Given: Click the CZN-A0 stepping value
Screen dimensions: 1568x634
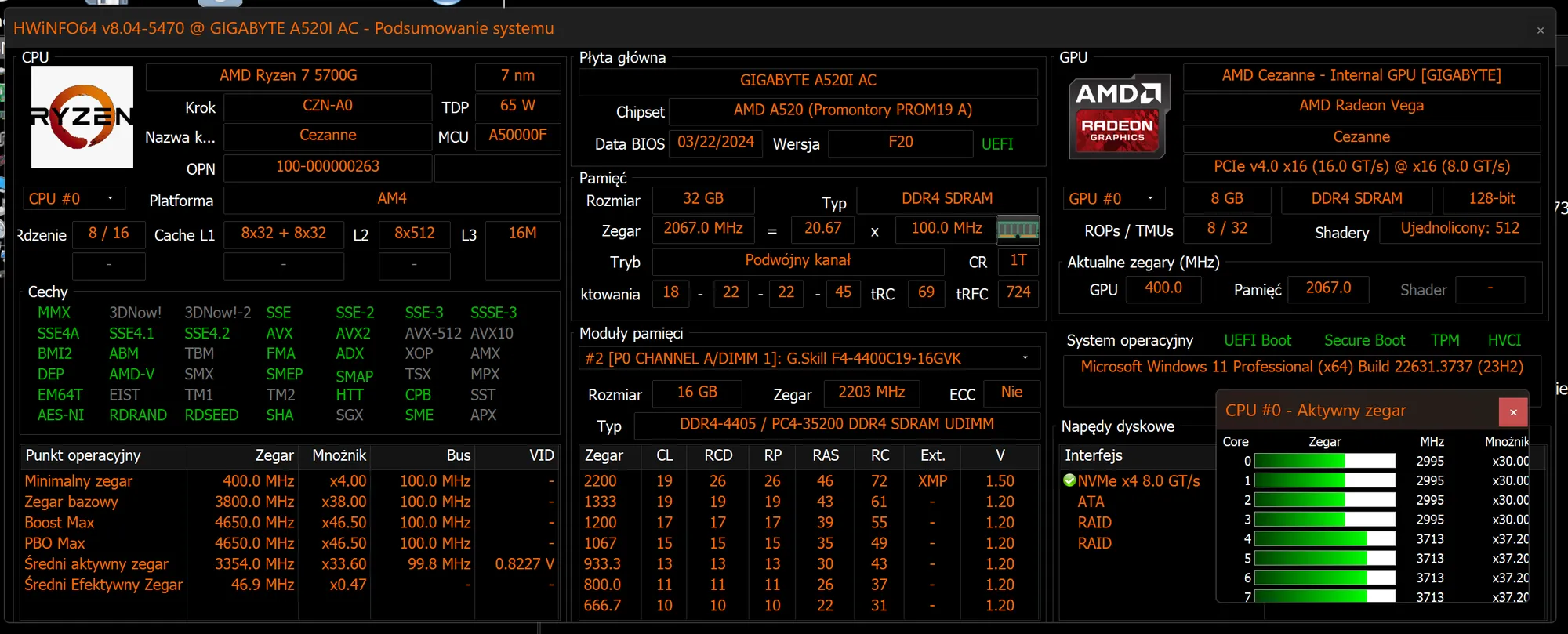Looking at the screenshot, I should [x=328, y=106].
